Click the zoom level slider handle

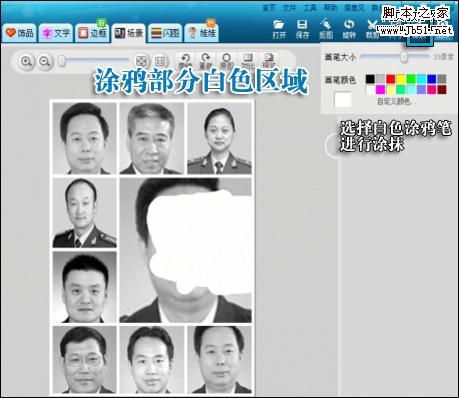click(62, 61)
